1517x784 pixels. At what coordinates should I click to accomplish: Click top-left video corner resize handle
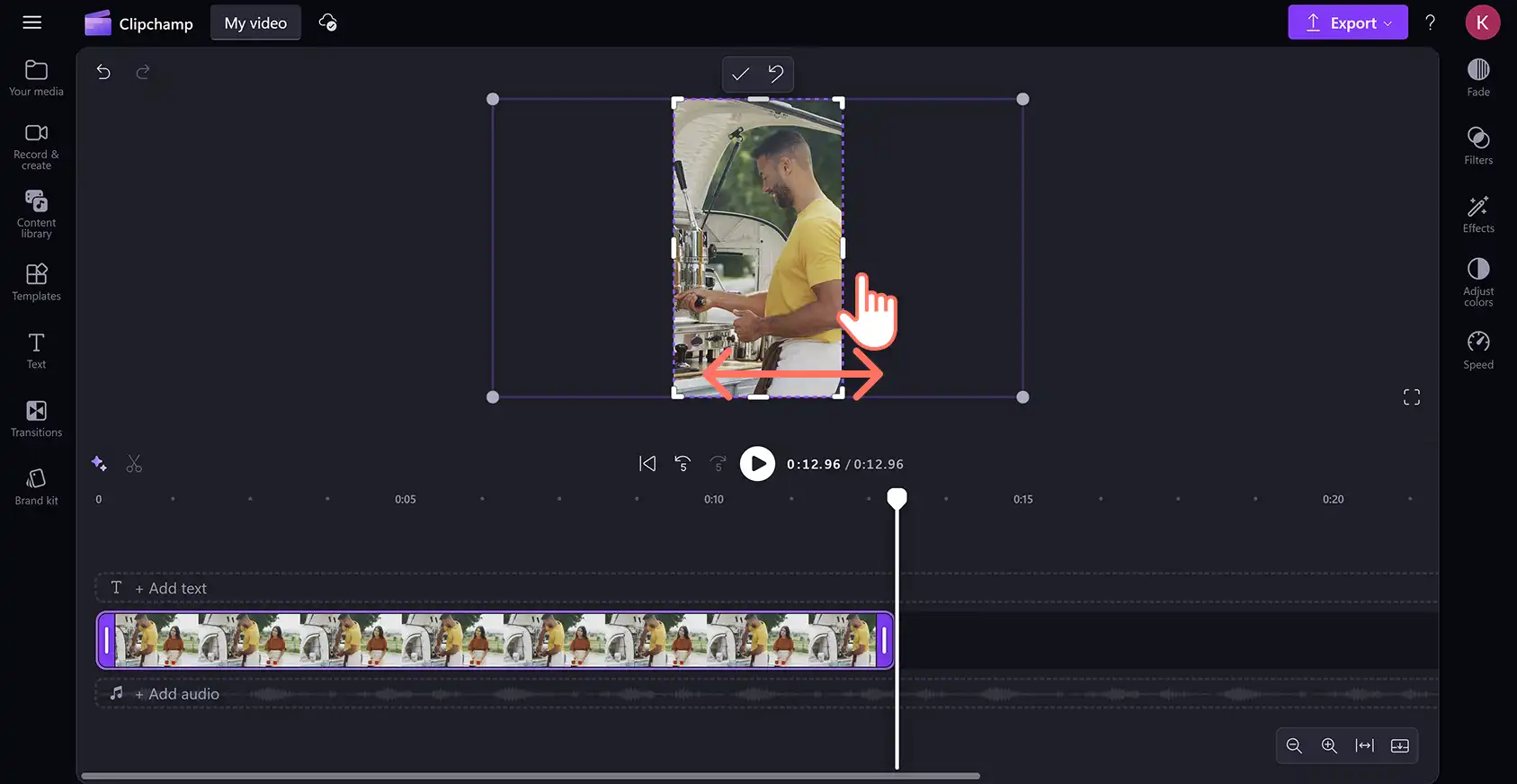(493, 99)
